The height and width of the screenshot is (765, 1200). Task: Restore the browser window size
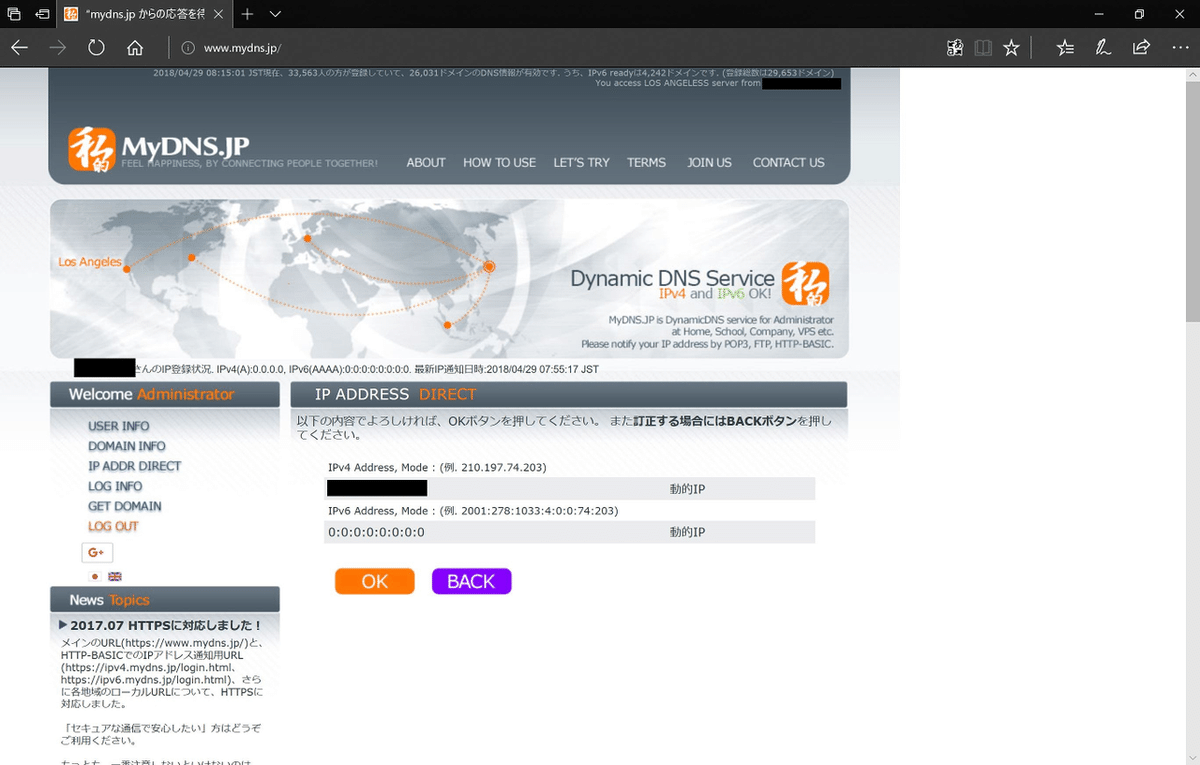pyautogui.click(x=1139, y=14)
